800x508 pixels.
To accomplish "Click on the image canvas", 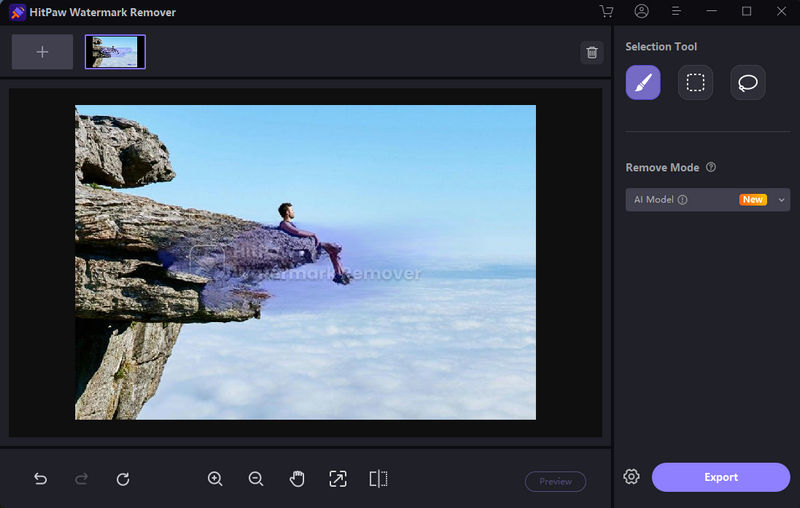I will (305, 262).
